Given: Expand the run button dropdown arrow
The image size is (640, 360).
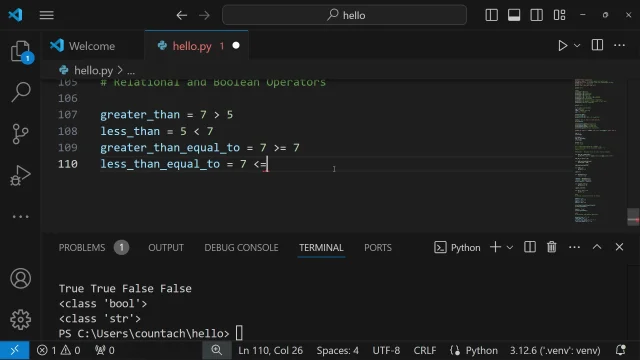Looking at the screenshot, I should pos(577,46).
